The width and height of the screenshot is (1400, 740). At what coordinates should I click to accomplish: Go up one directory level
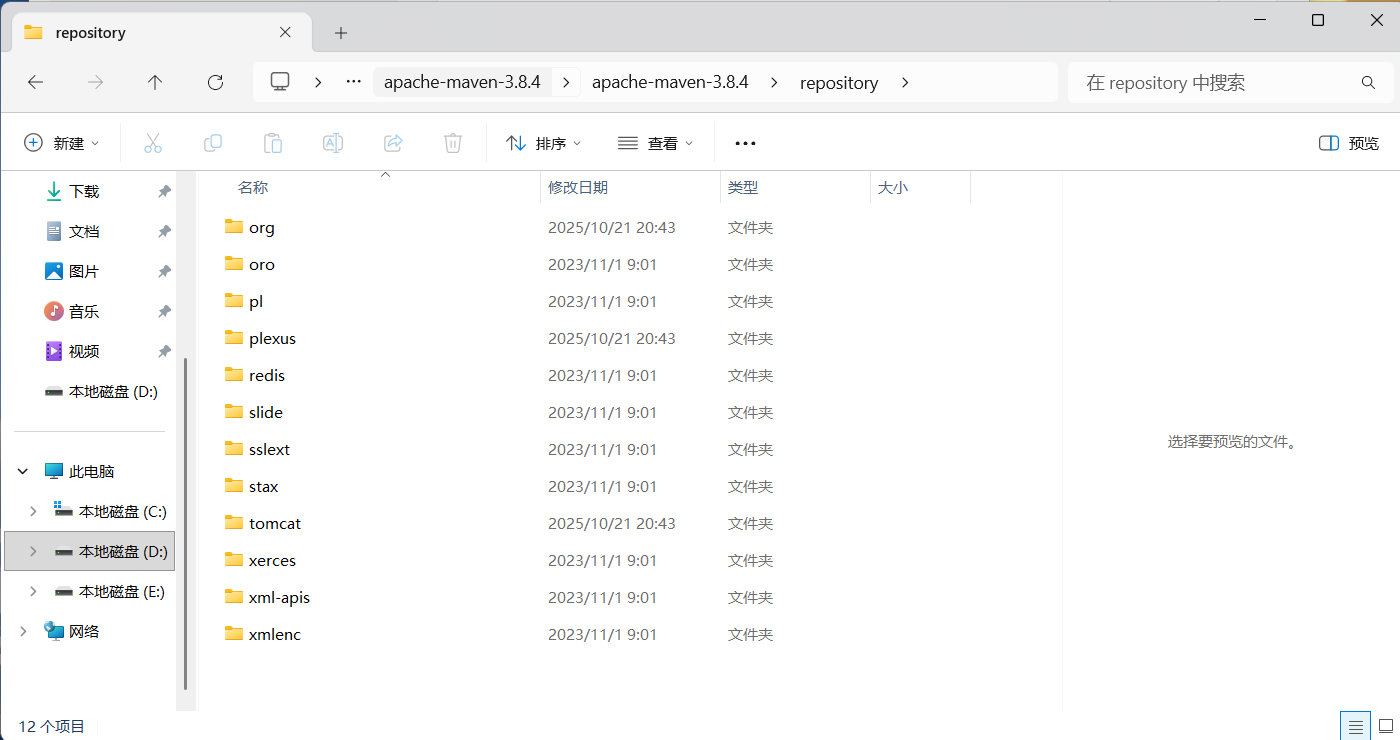point(155,83)
